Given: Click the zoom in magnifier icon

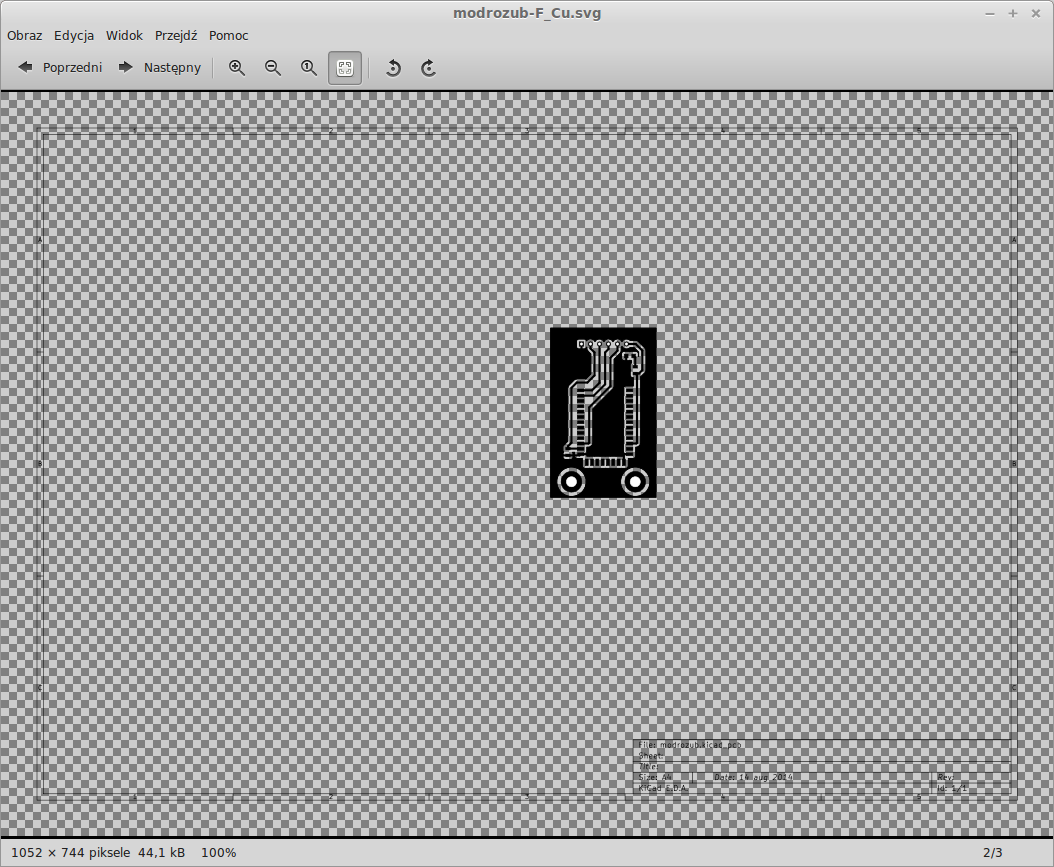Looking at the screenshot, I should point(237,67).
